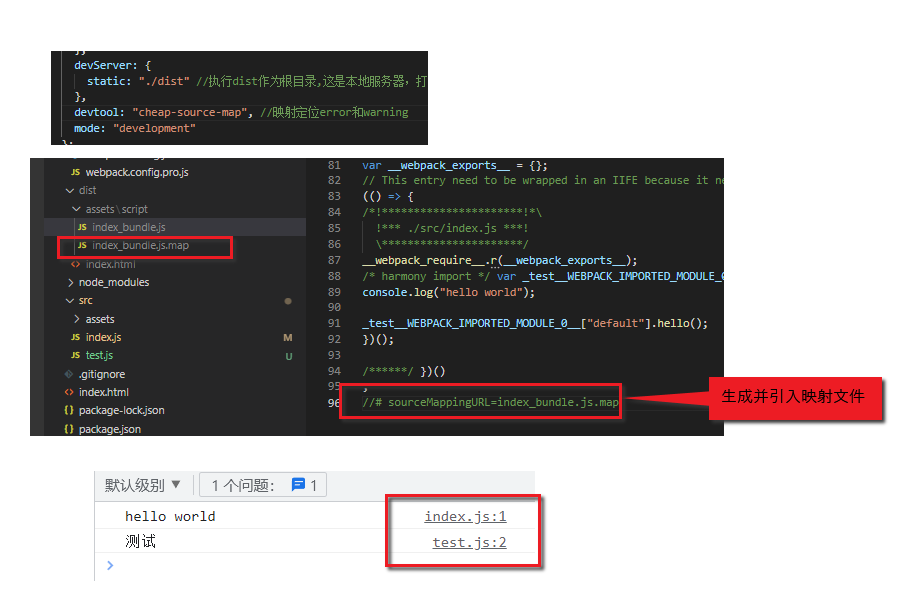Click the var __webpack_exports__ line 81

coord(454,165)
